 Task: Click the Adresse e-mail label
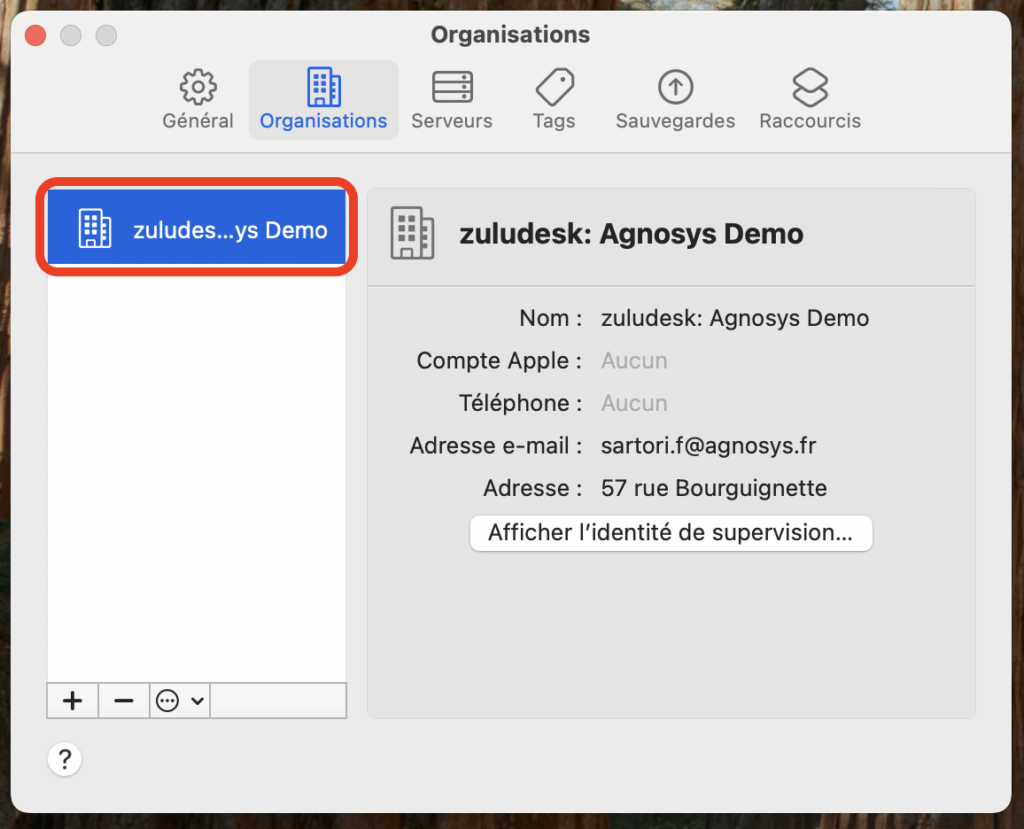point(496,446)
